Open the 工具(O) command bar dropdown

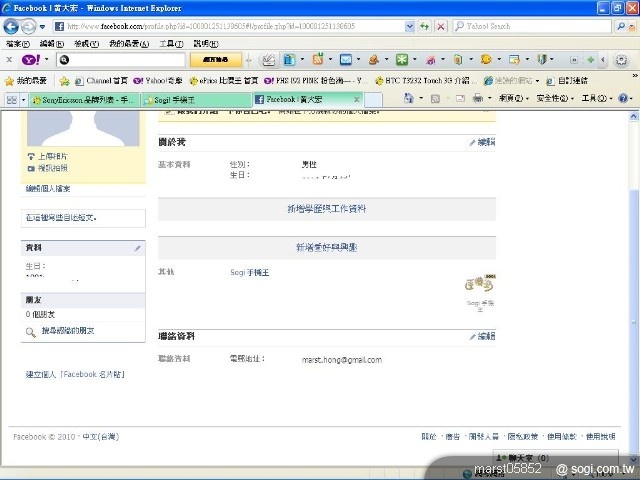click(x=597, y=98)
